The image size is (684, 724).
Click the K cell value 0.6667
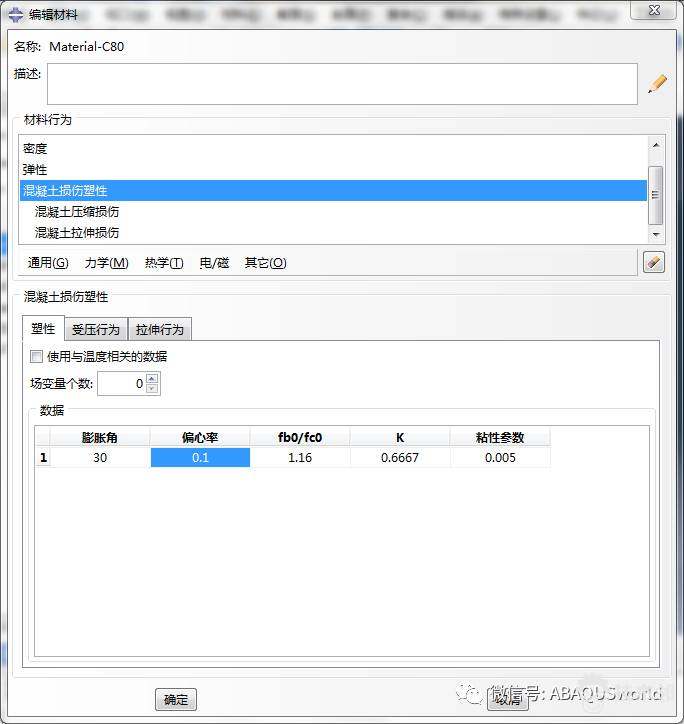click(400, 458)
